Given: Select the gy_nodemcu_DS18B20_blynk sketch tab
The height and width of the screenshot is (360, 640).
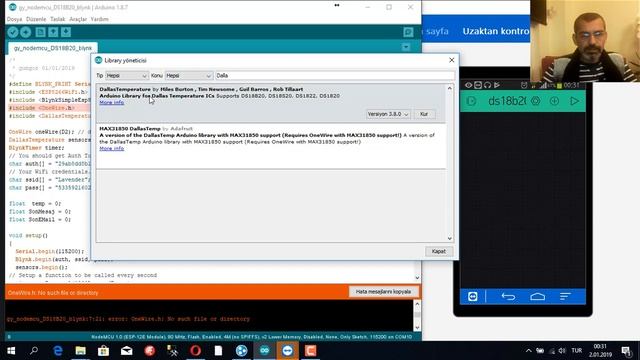Looking at the screenshot, I should [x=53, y=48].
